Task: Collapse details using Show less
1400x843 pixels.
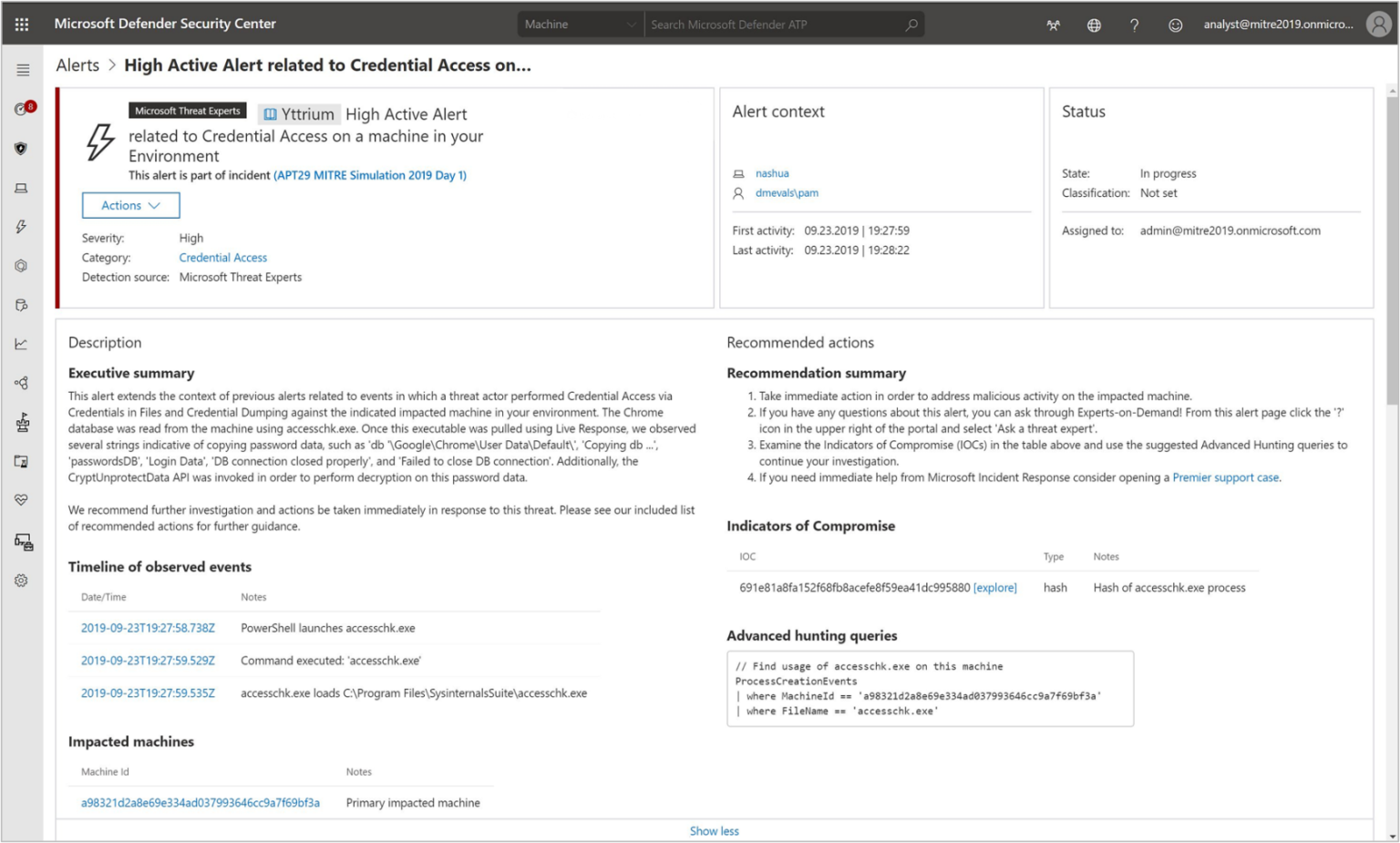Action: (x=714, y=830)
